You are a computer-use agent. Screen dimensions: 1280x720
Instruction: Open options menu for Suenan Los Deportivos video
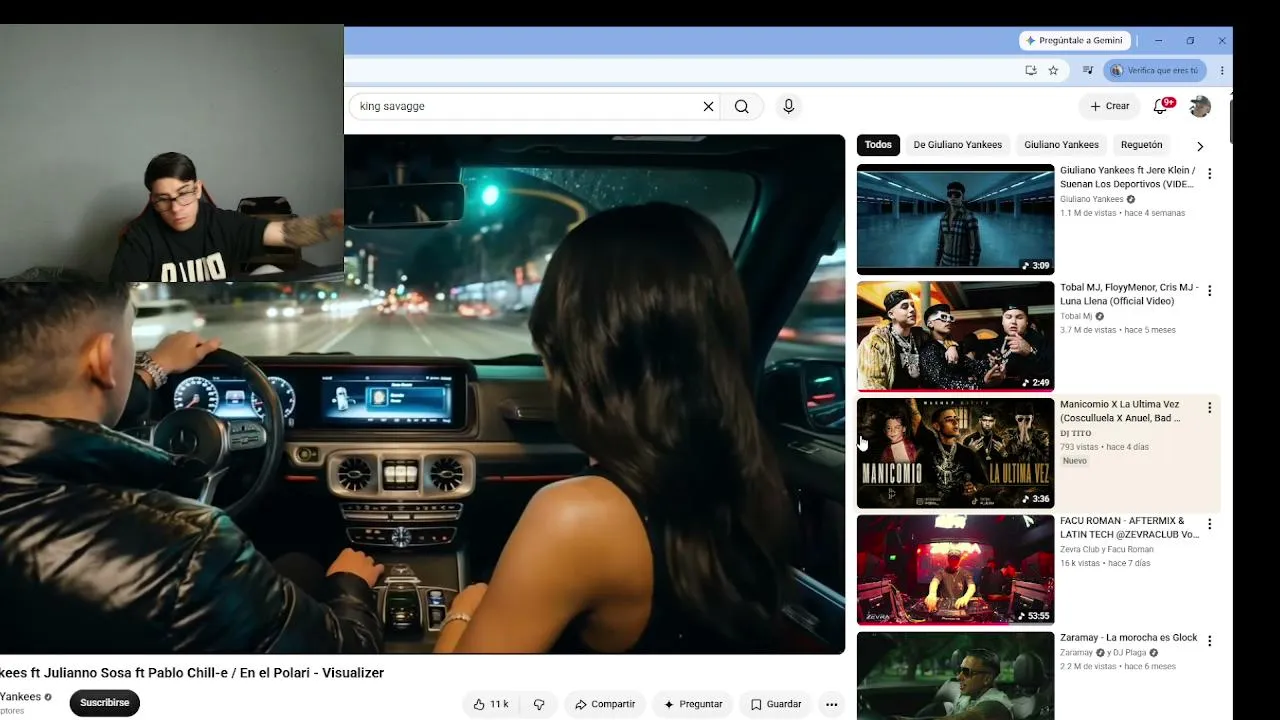tap(1209, 174)
